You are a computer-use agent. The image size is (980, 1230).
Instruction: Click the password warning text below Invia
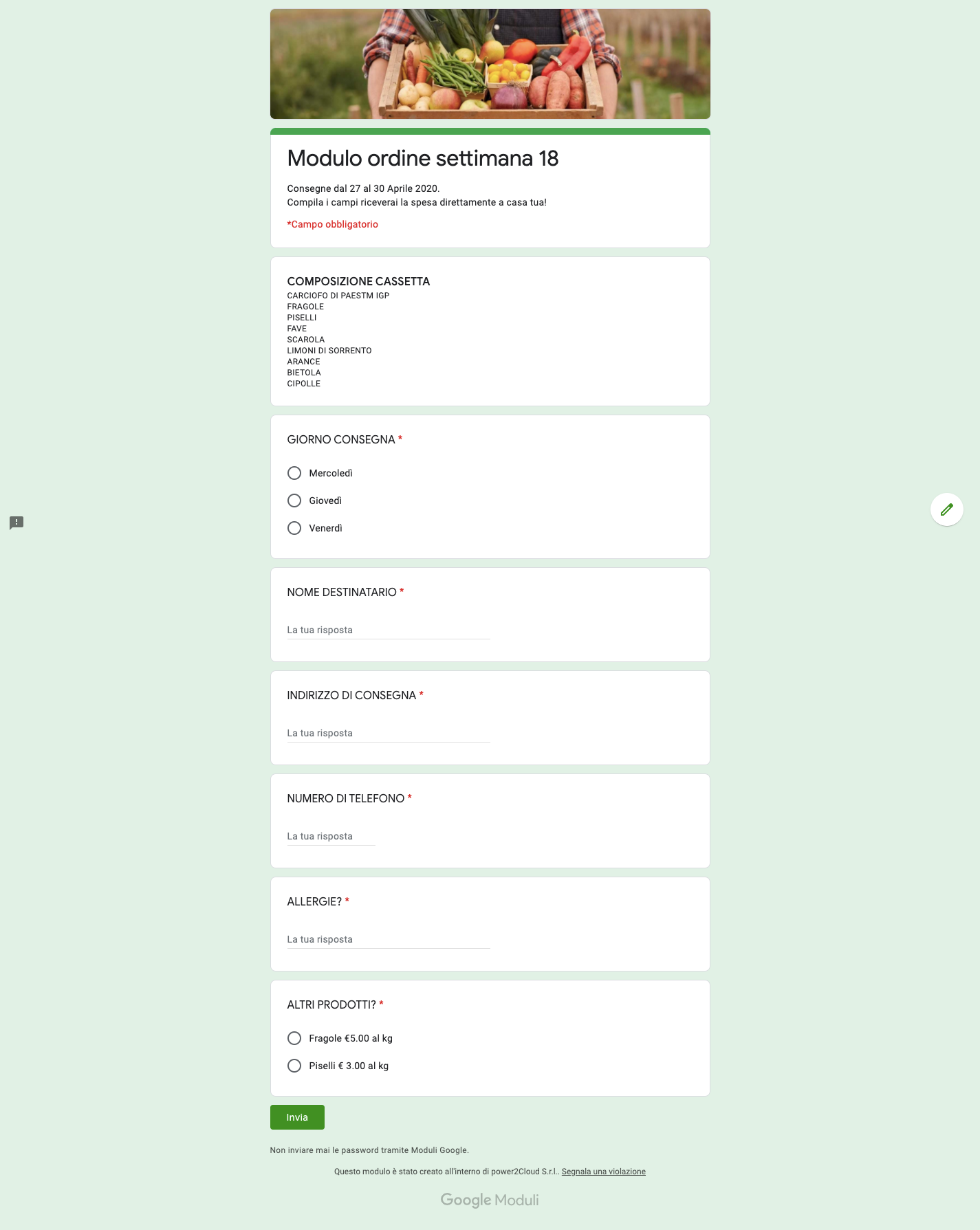[369, 1150]
